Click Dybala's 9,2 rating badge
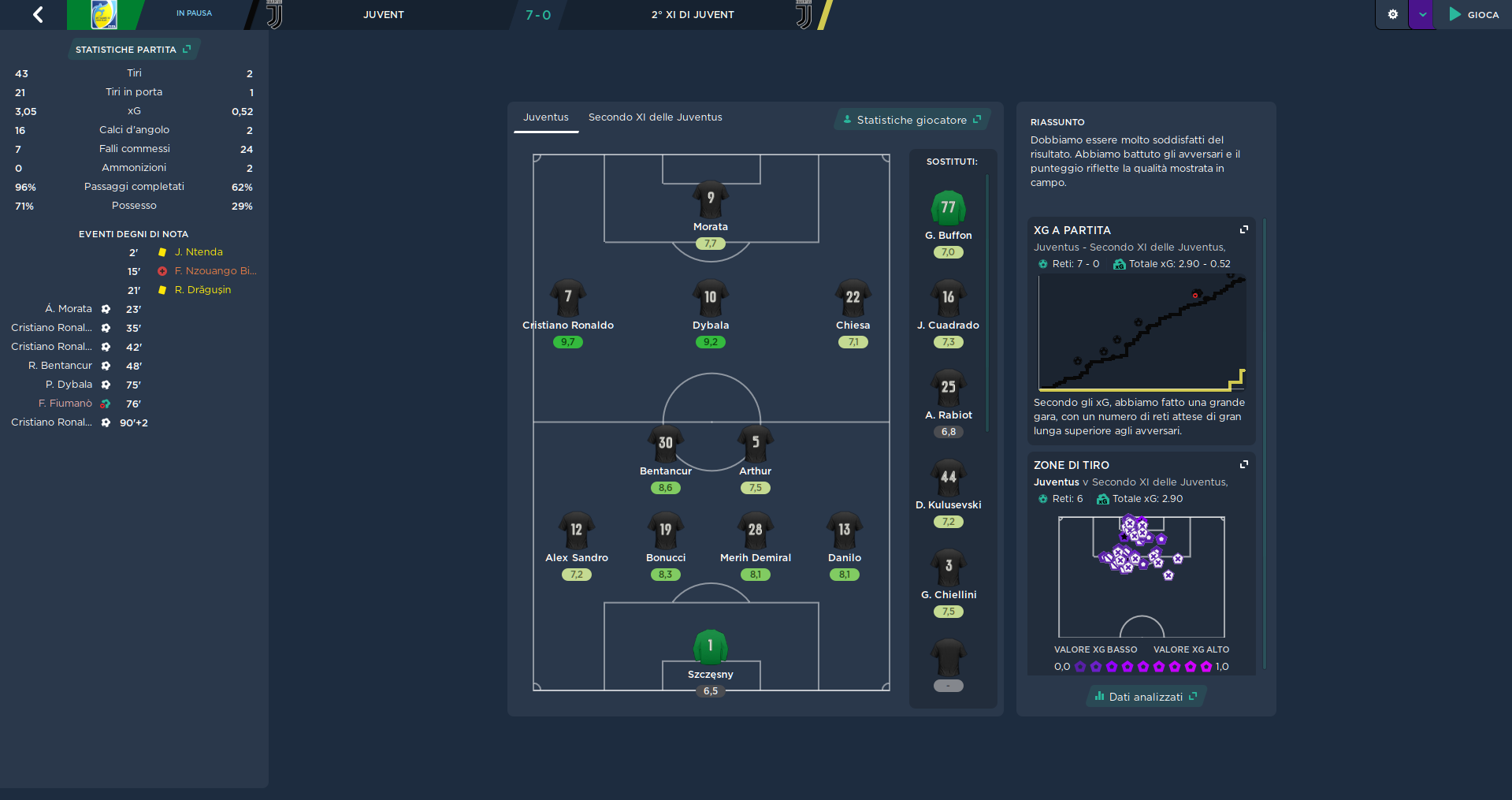The image size is (1512, 800). (711, 342)
